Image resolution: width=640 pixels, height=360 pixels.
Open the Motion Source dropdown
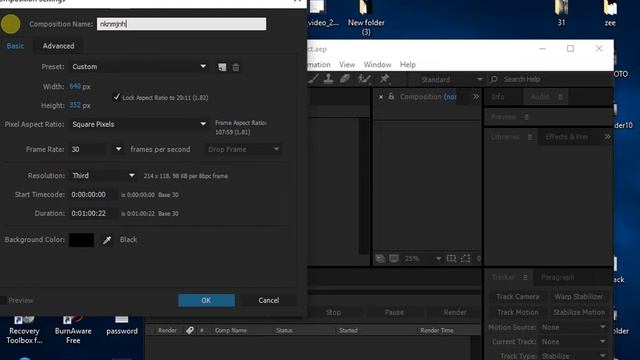coord(573,327)
